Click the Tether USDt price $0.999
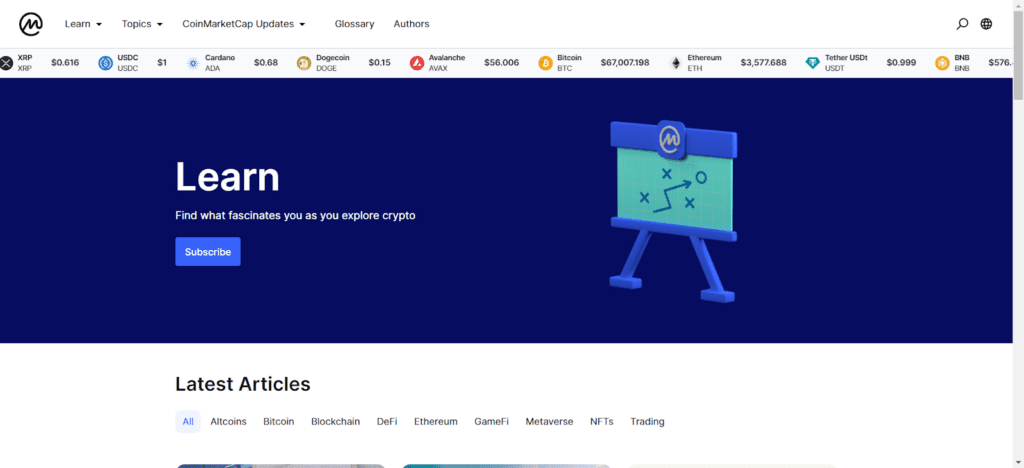Screen dimensions: 1024x468 pos(901,63)
